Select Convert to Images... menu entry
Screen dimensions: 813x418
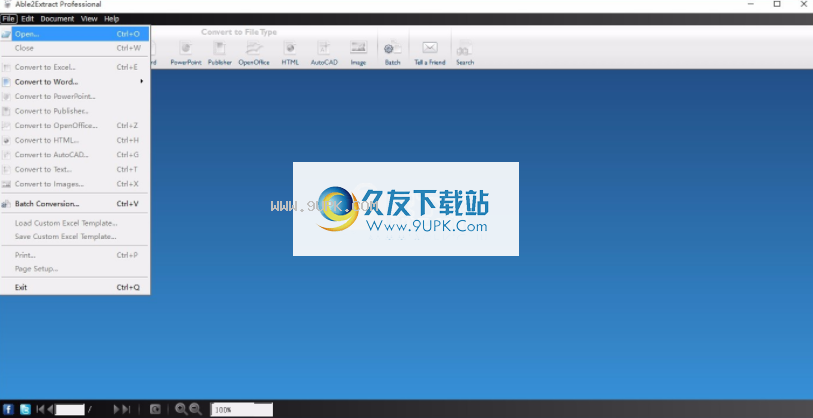pos(75,184)
